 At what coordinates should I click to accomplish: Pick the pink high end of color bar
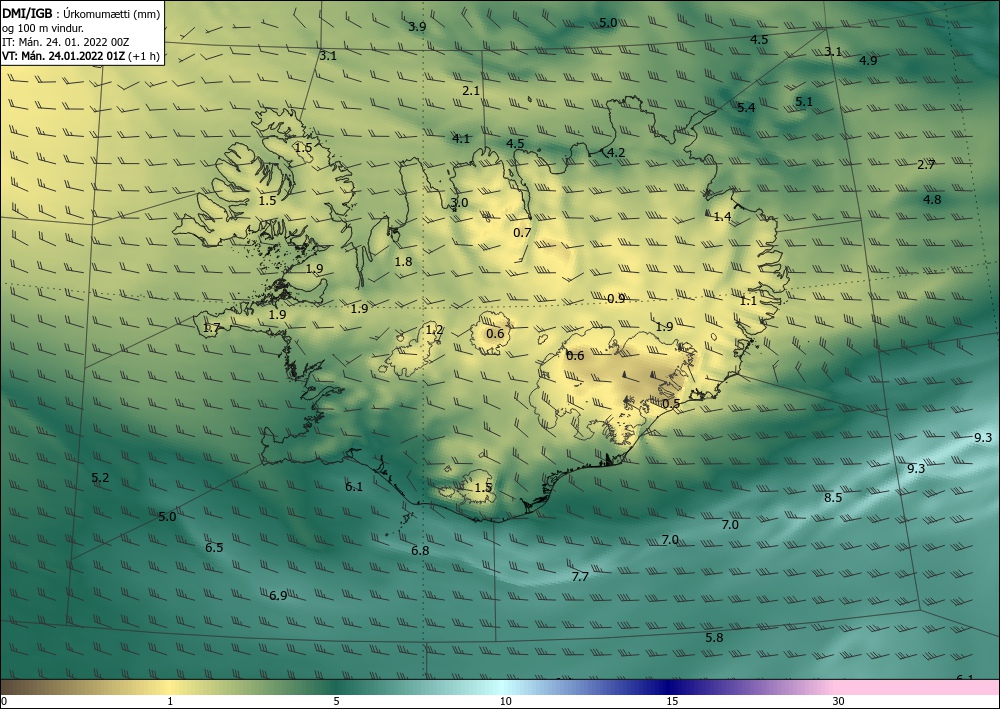[918, 687]
